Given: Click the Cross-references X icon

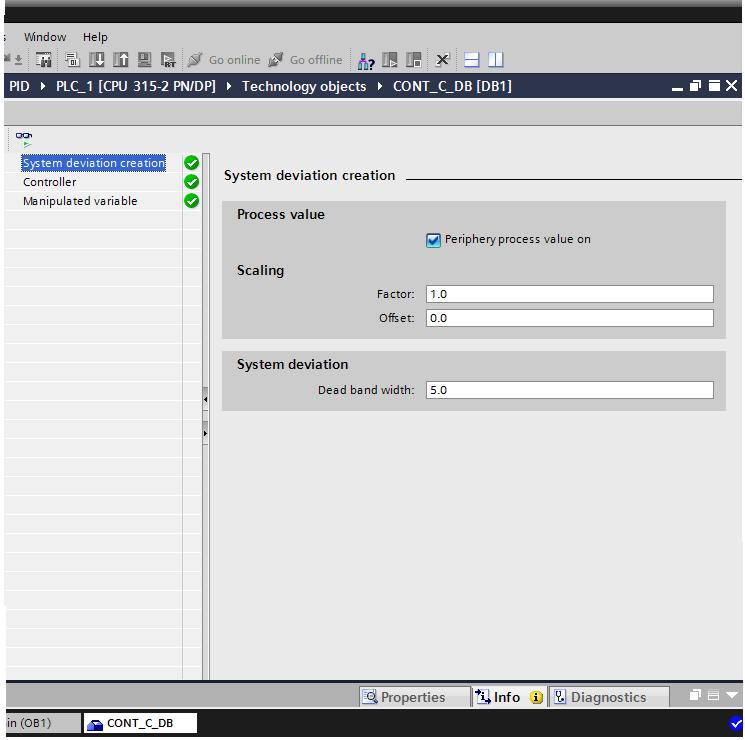Looking at the screenshot, I should coord(442,60).
